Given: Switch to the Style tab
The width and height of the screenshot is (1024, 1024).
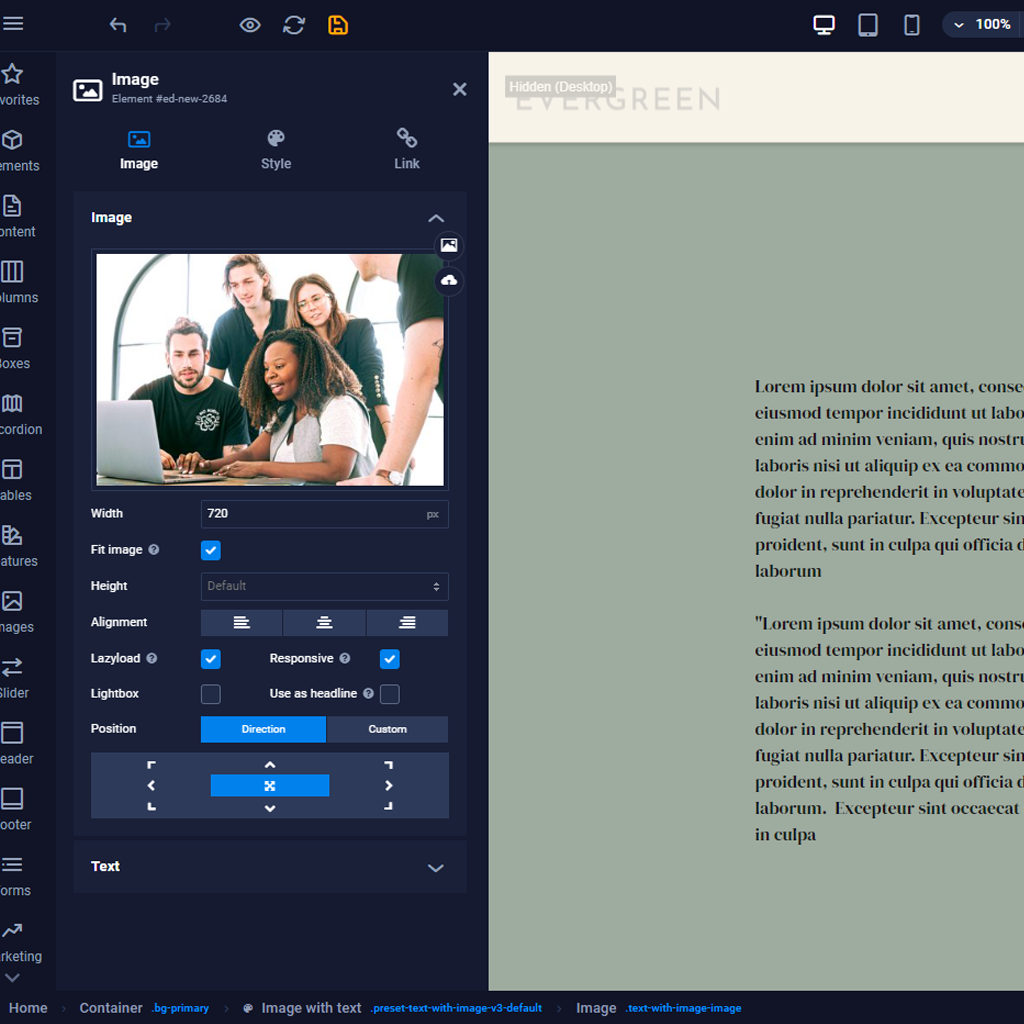Looking at the screenshot, I should 276,150.
